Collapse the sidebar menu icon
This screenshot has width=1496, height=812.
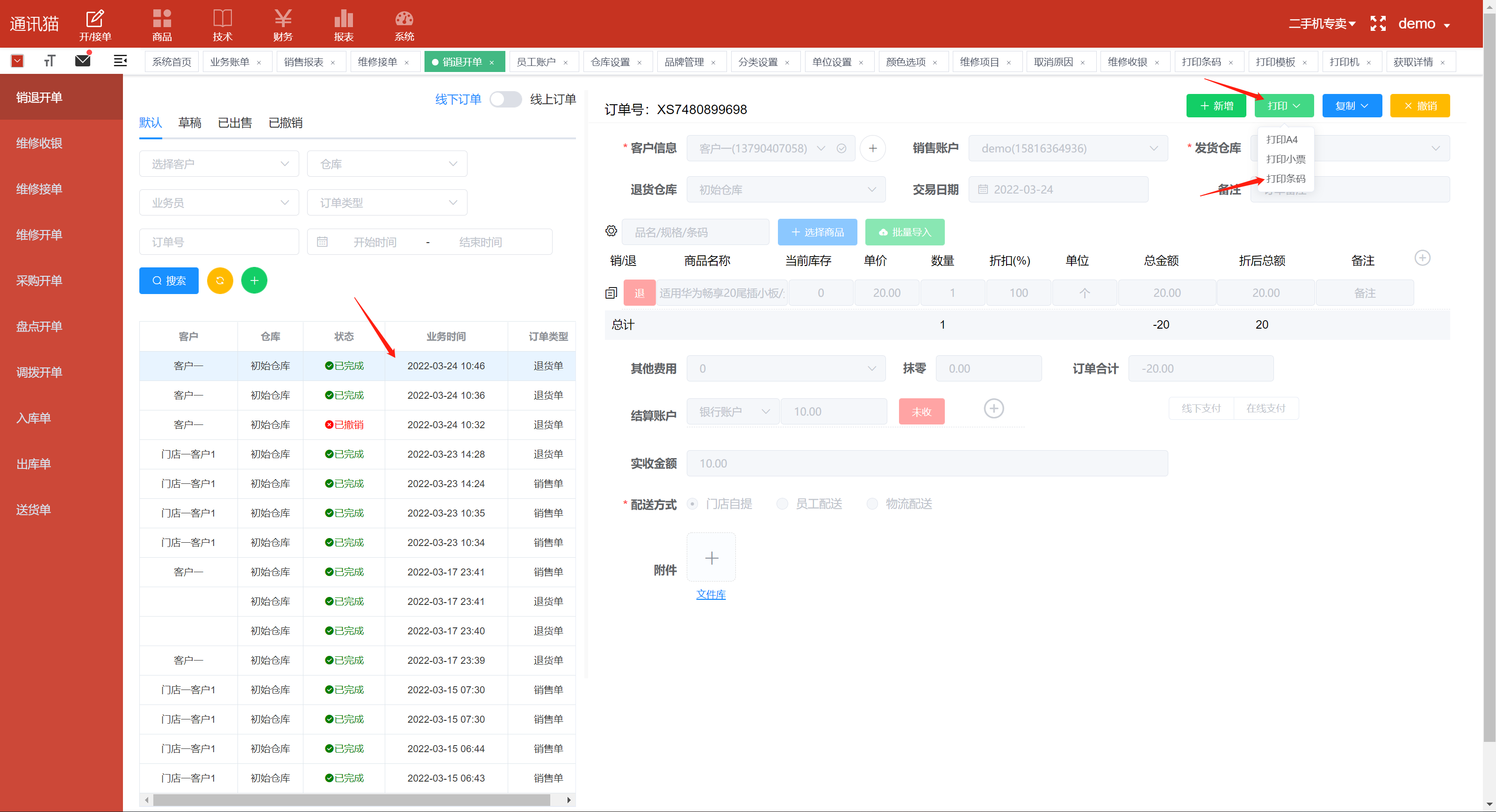pyautogui.click(x=120, y=60)
